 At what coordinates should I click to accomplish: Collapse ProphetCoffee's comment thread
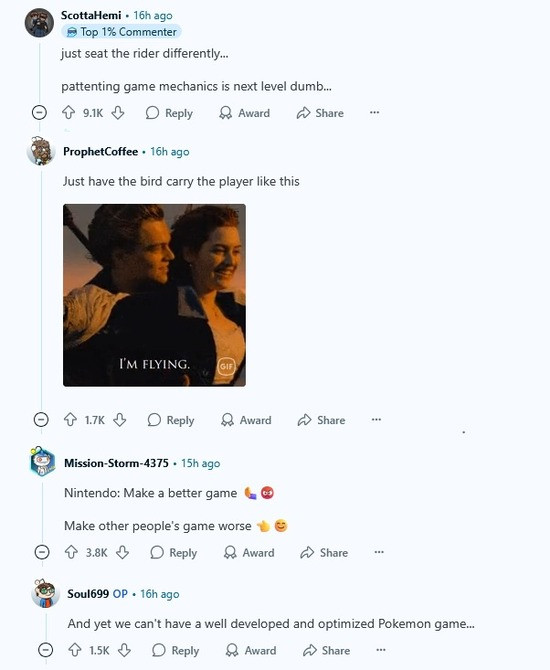tap(41, 420)
